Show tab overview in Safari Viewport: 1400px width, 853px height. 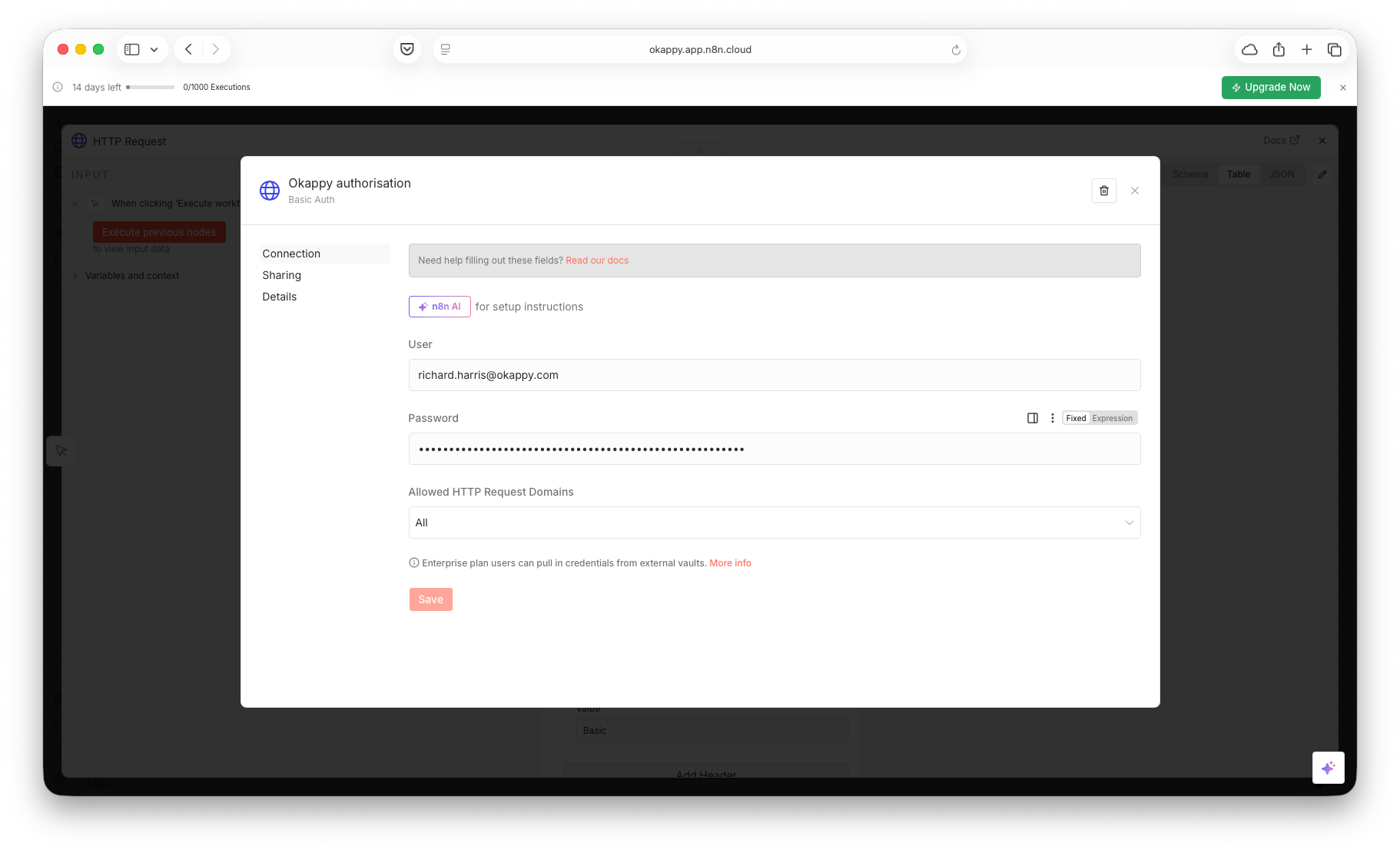(1334, 49)
